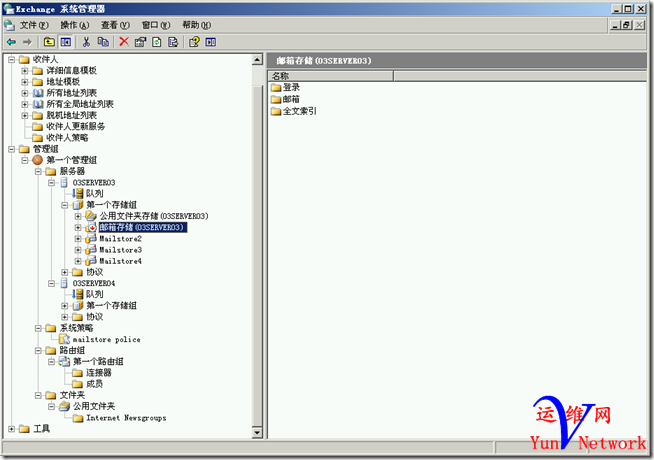Expand the Mailstore2 node
654x460 pixels.
point(78,239)
